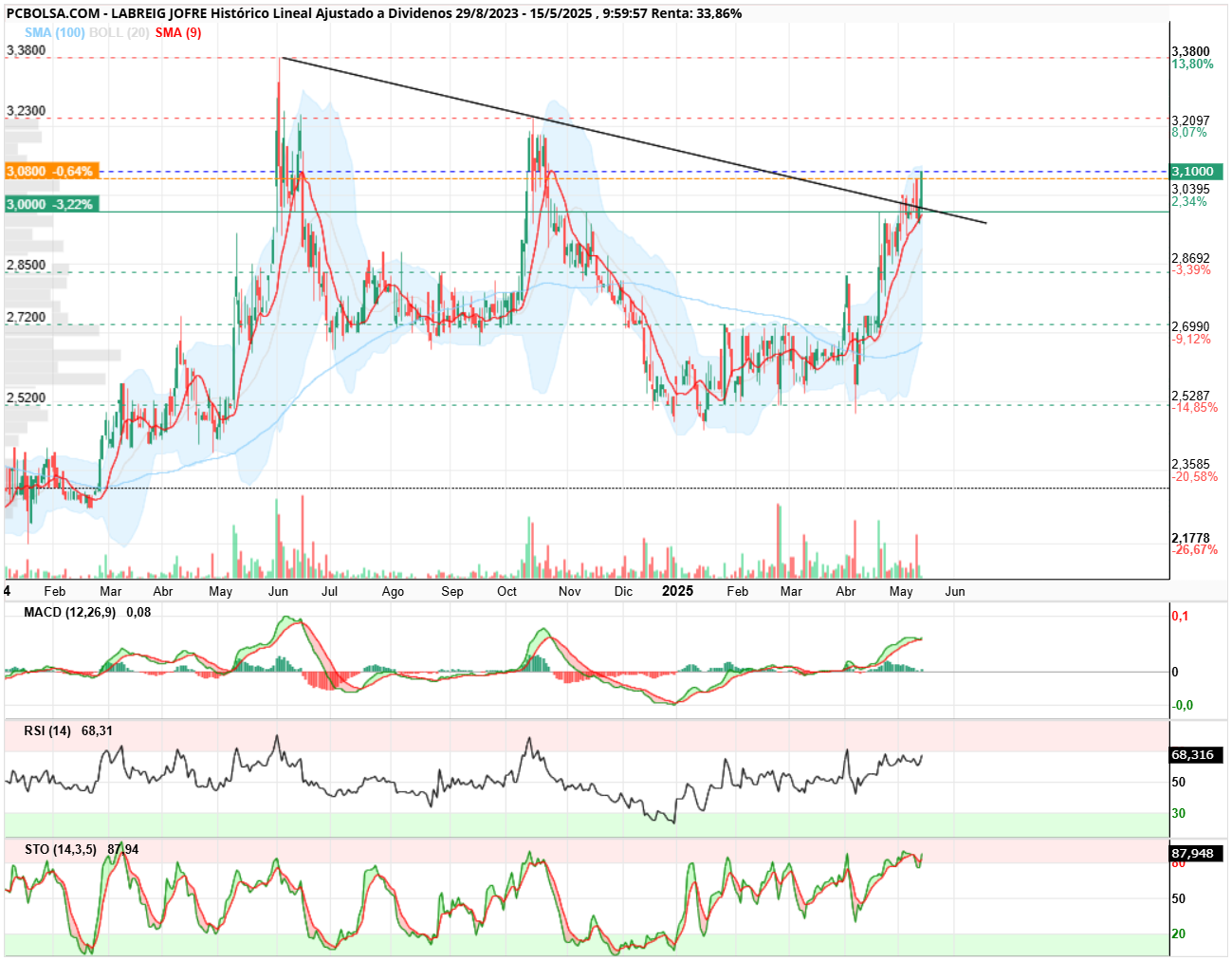Image resolution: width=1232 pixels, height=961 pixels.
Task: Click the Ago month label on time axis
Action: click(x=393, y=591)
